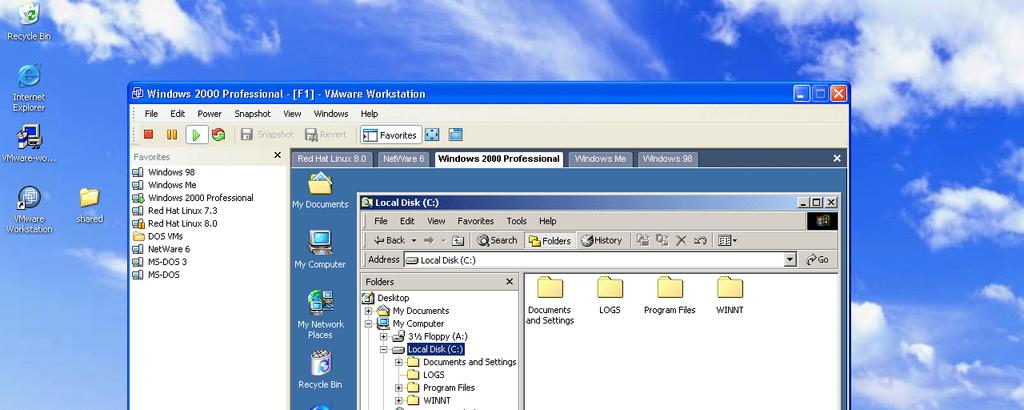Viewport: 1024px width, 410px height.
Task: Click My Network Places guest desktop icon
Action: (x=320, y=315)
